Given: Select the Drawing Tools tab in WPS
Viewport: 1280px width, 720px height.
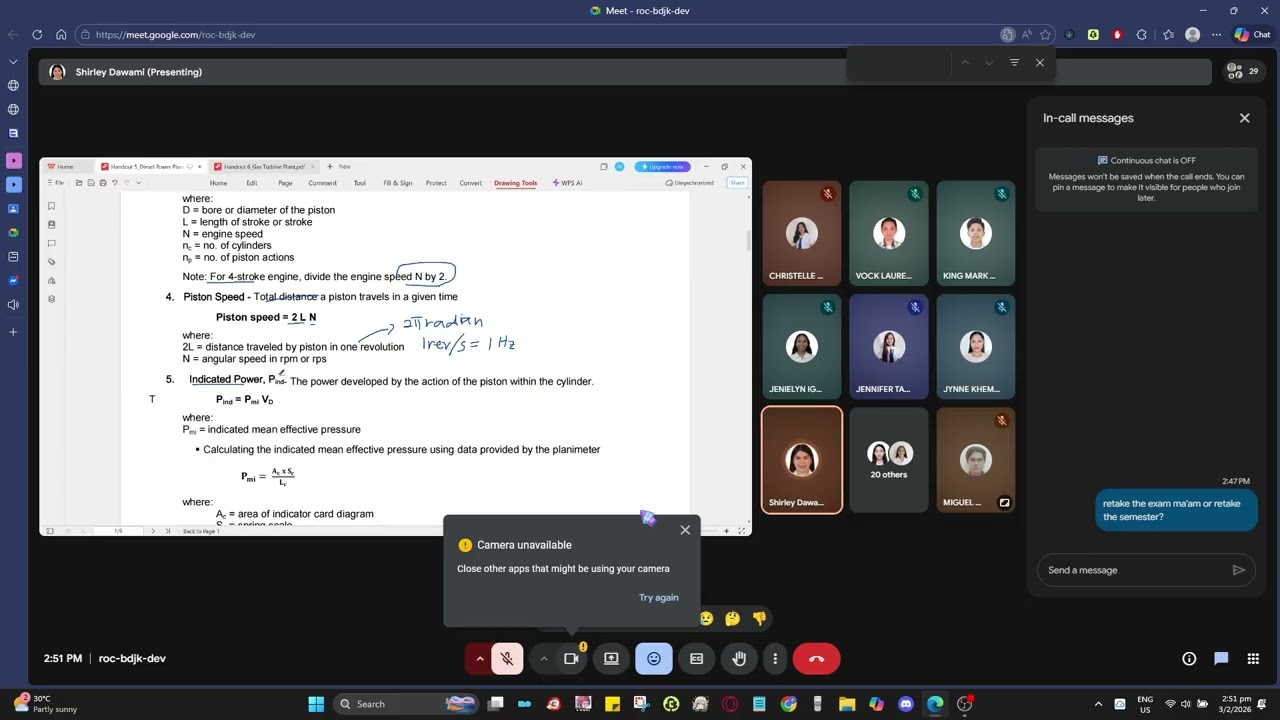Looking at the screenshot, I should coord(515,183).
